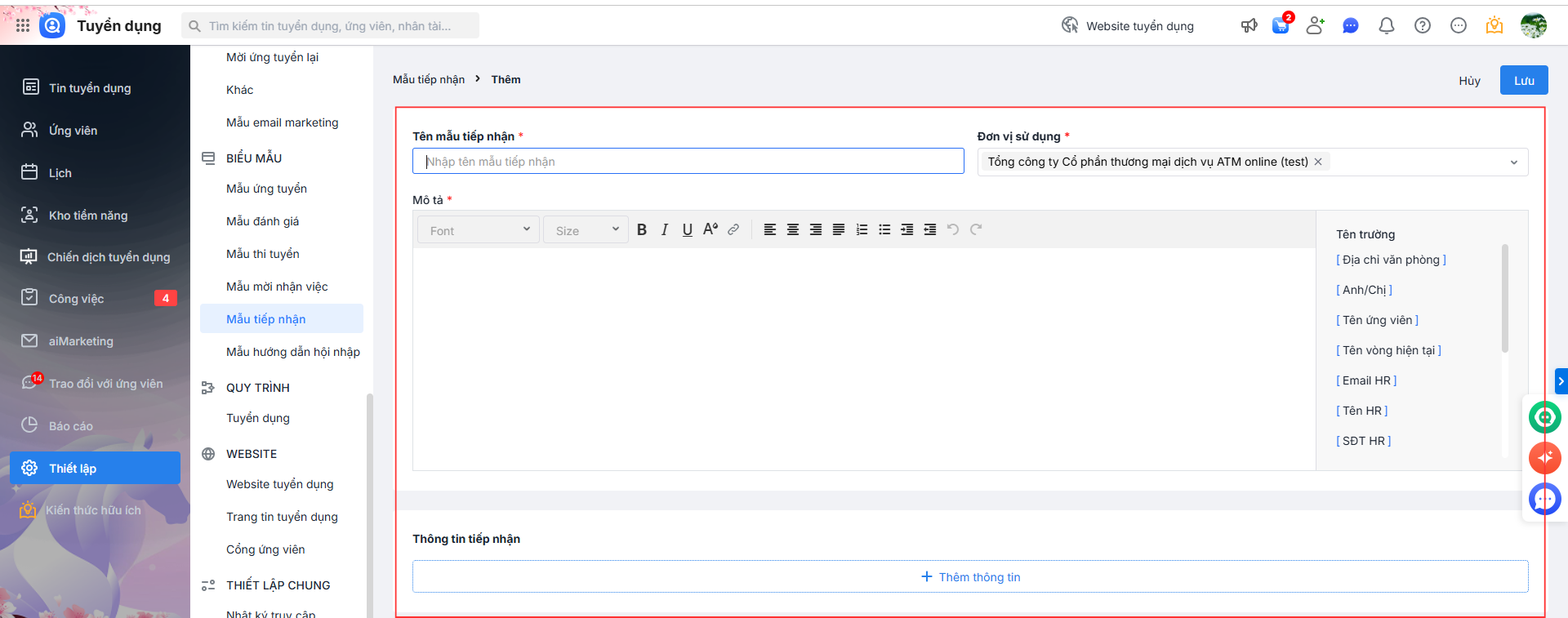Open the more options ellipsis icon in header
1568x618 pixels.
coord(1459,26)
